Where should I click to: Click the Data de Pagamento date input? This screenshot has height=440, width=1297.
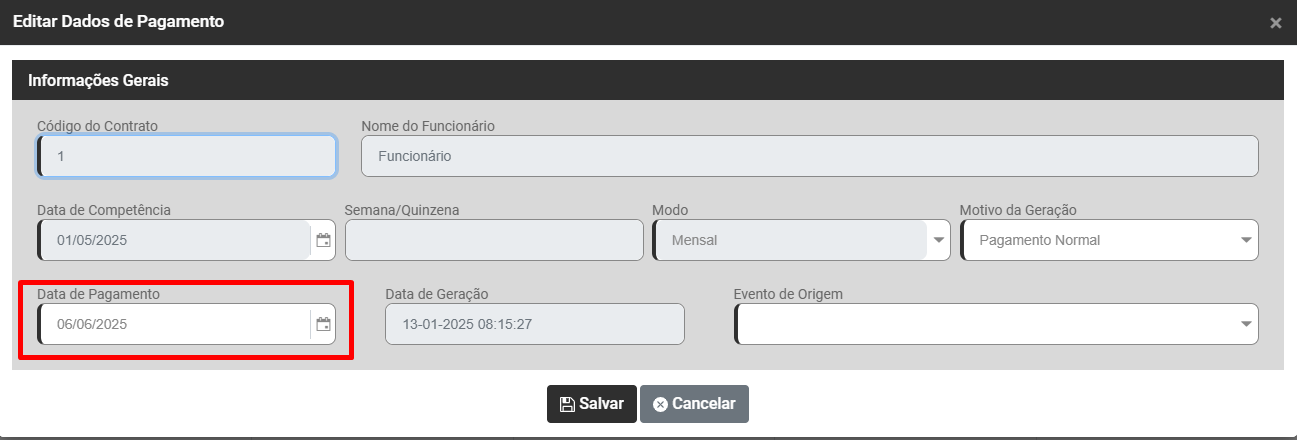pyautogui.click(x=175, y=324)
